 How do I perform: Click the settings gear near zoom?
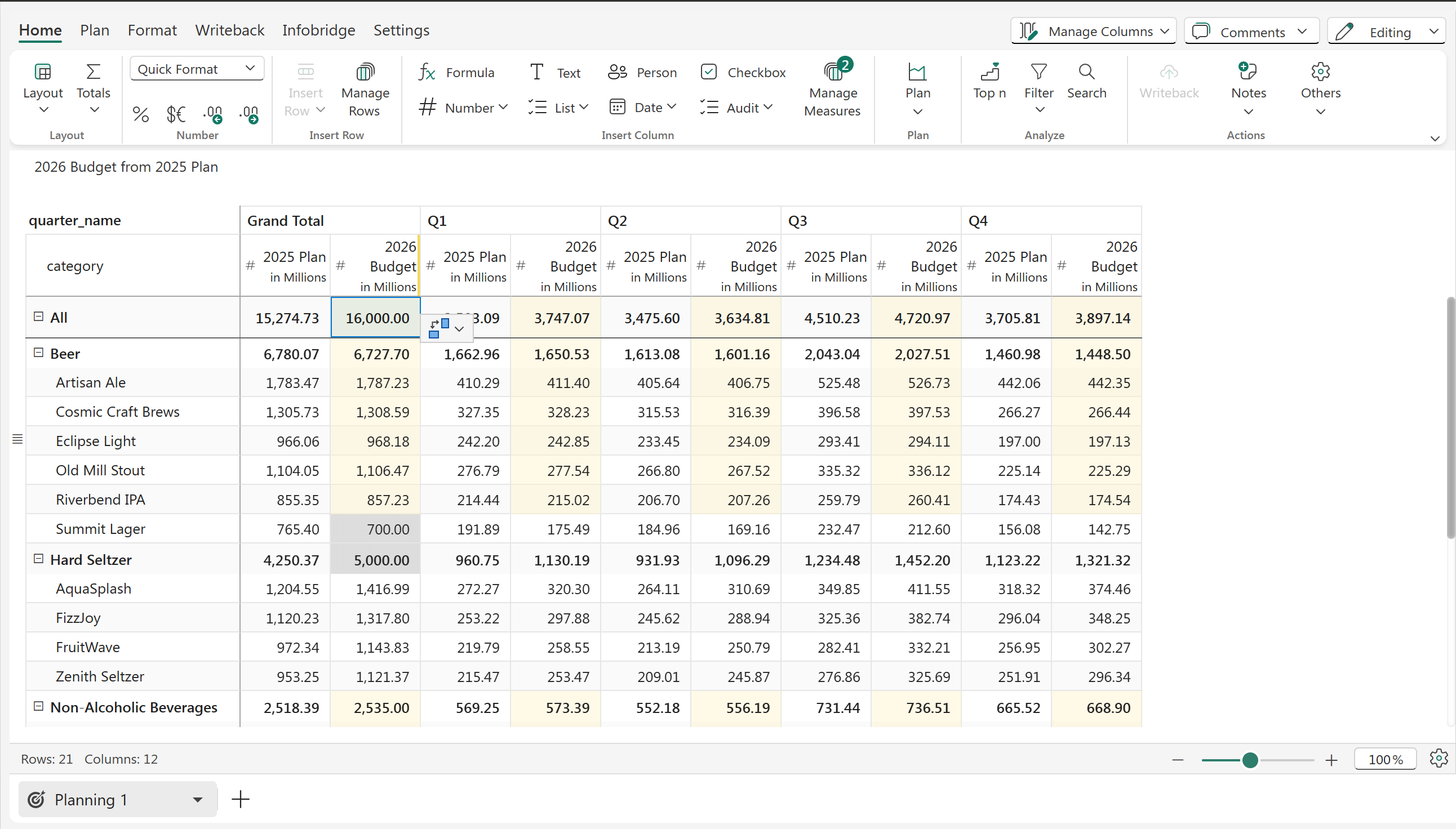click(1439, 759)
